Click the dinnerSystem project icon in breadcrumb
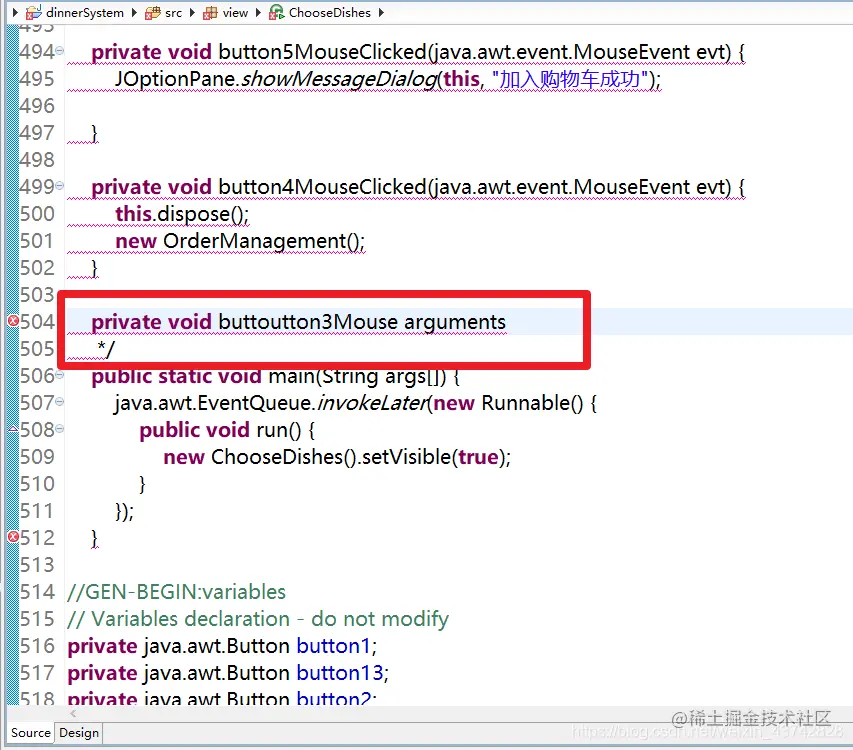The width and height of the screenshot is (853, 750). coord(34,12)
